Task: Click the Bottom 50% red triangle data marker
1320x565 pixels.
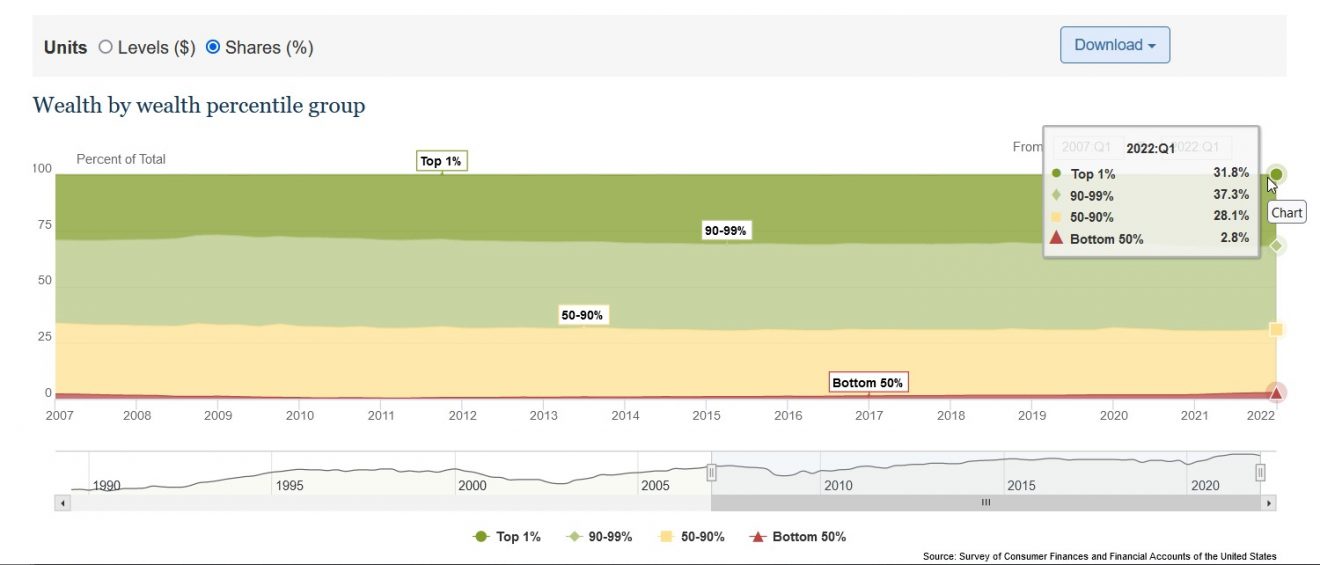Action: coord(1276,392)
